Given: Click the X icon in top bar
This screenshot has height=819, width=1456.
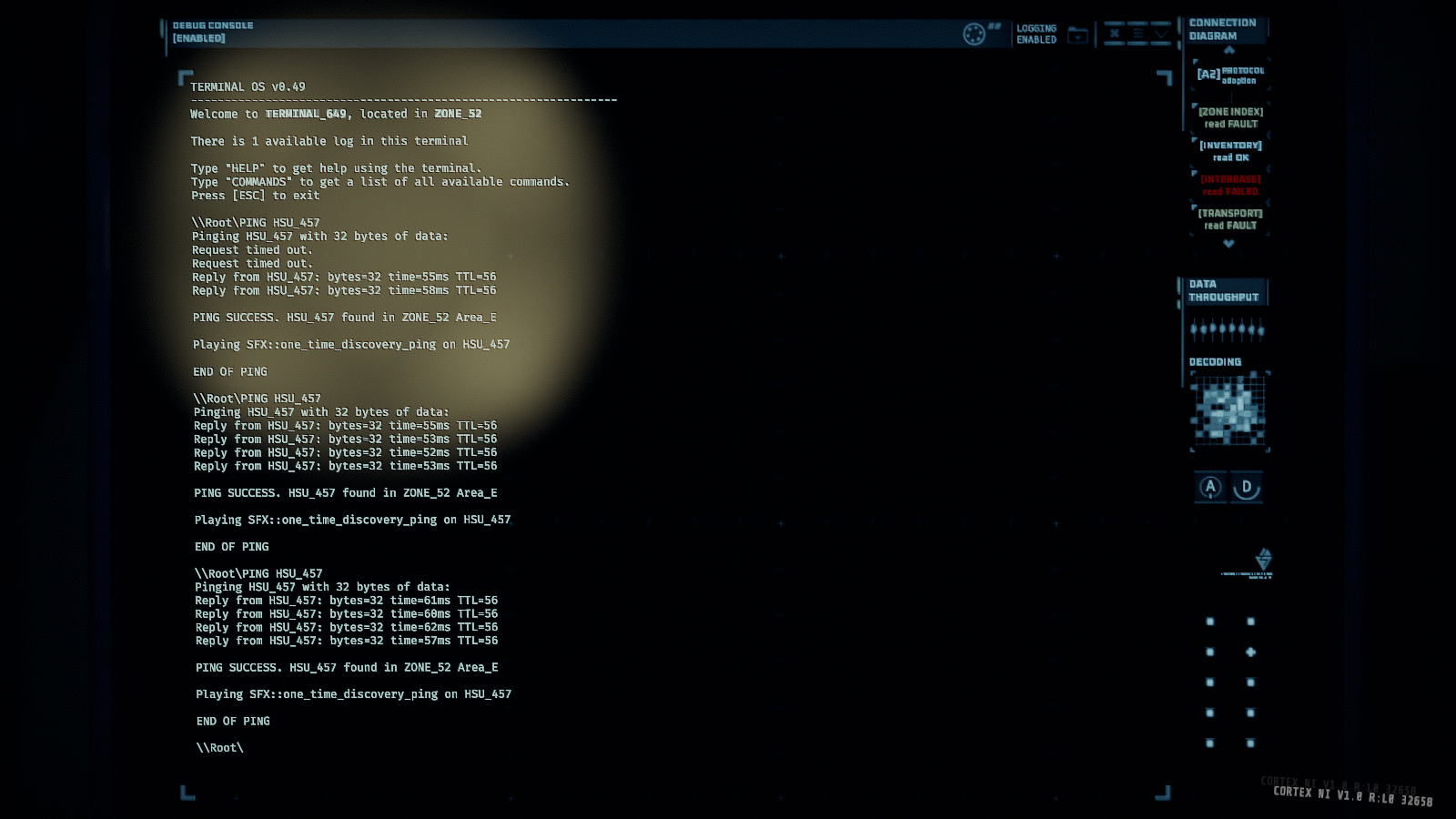Looking at the screenshot, I should [x=1115, y=34].
